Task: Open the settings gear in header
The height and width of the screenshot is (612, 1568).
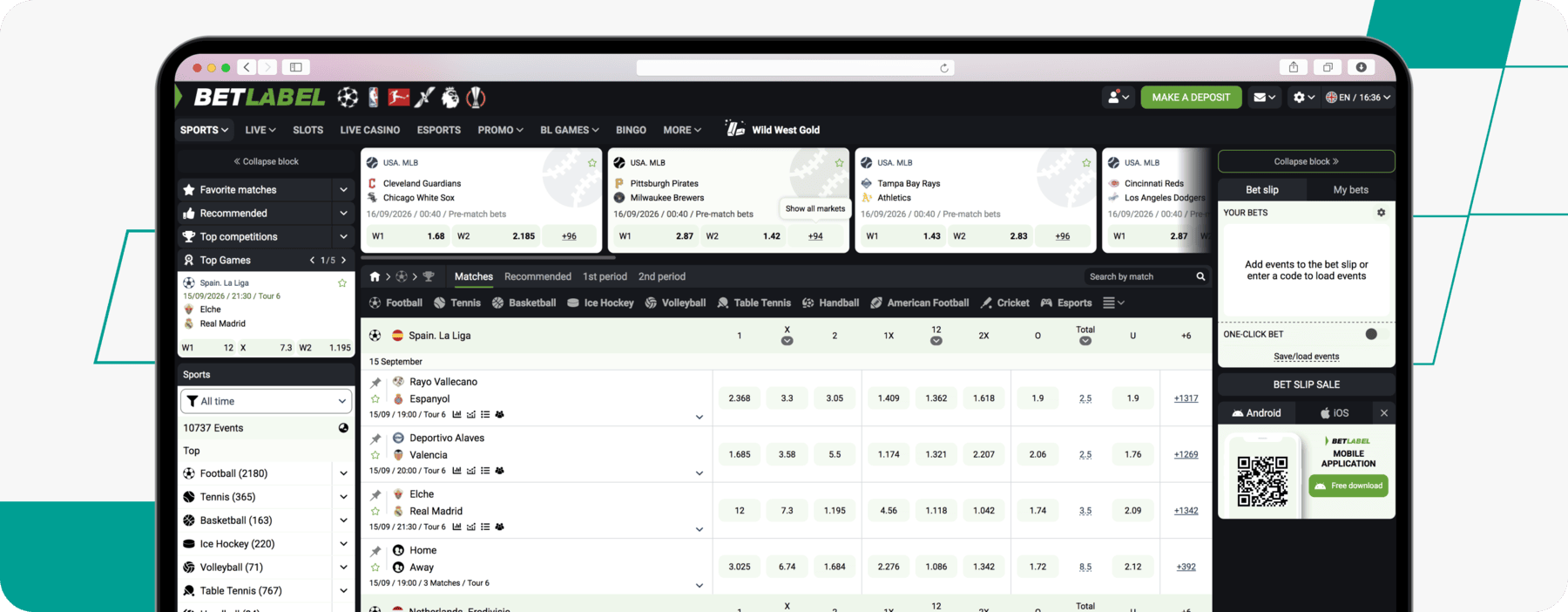Action: click(1303, 98)
